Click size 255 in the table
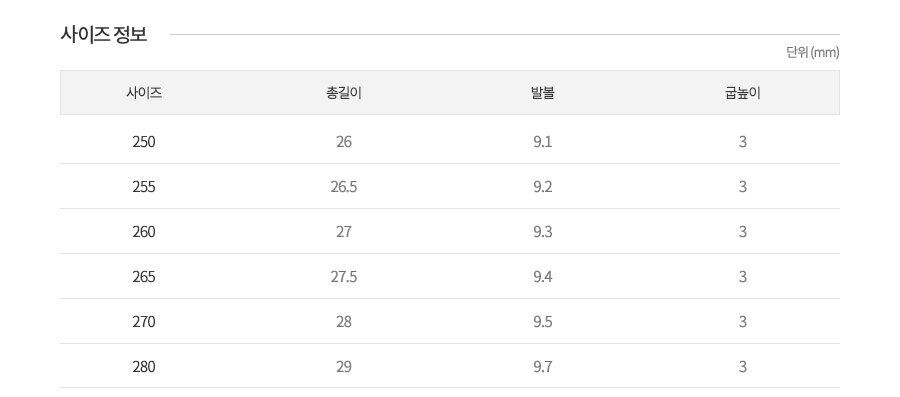 [144, 186]
